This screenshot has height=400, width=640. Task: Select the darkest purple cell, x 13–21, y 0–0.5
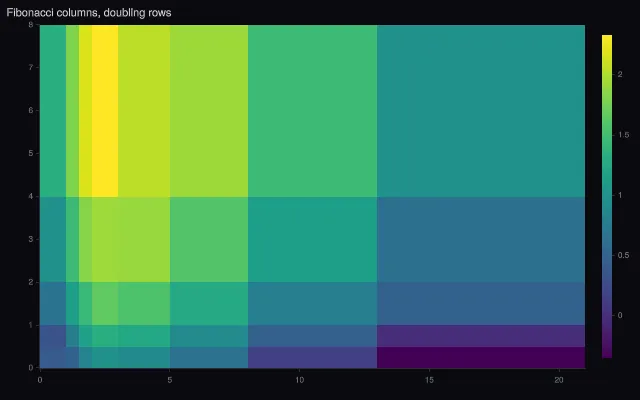[481, 358]
